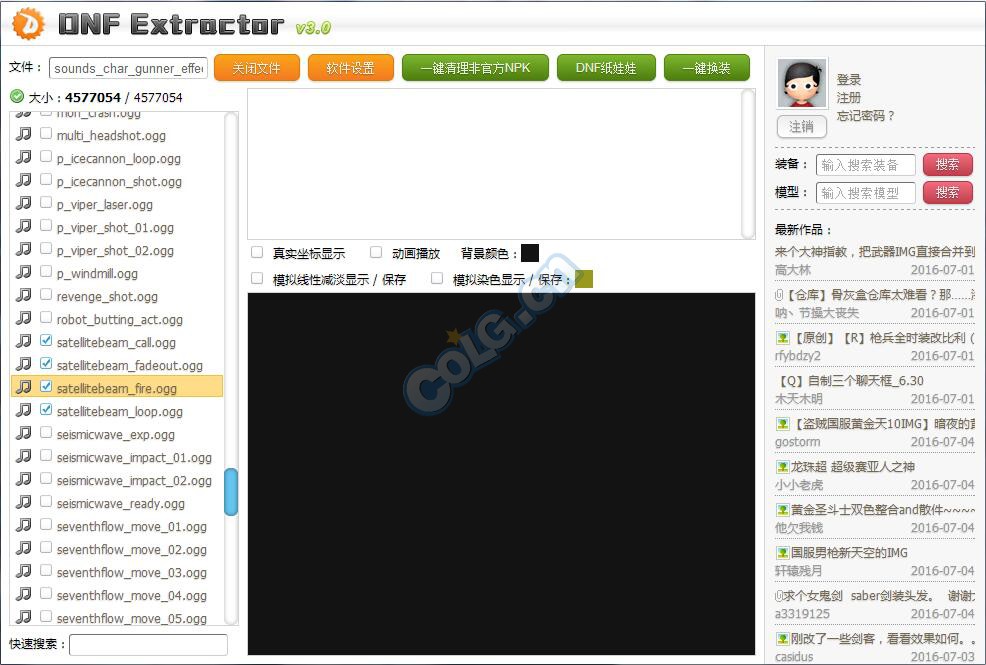Image resolution: width=986 pixels, height=665 pixels.
Task: Enable 真实坐标显示 checkbox
Action: pos(257,252)
